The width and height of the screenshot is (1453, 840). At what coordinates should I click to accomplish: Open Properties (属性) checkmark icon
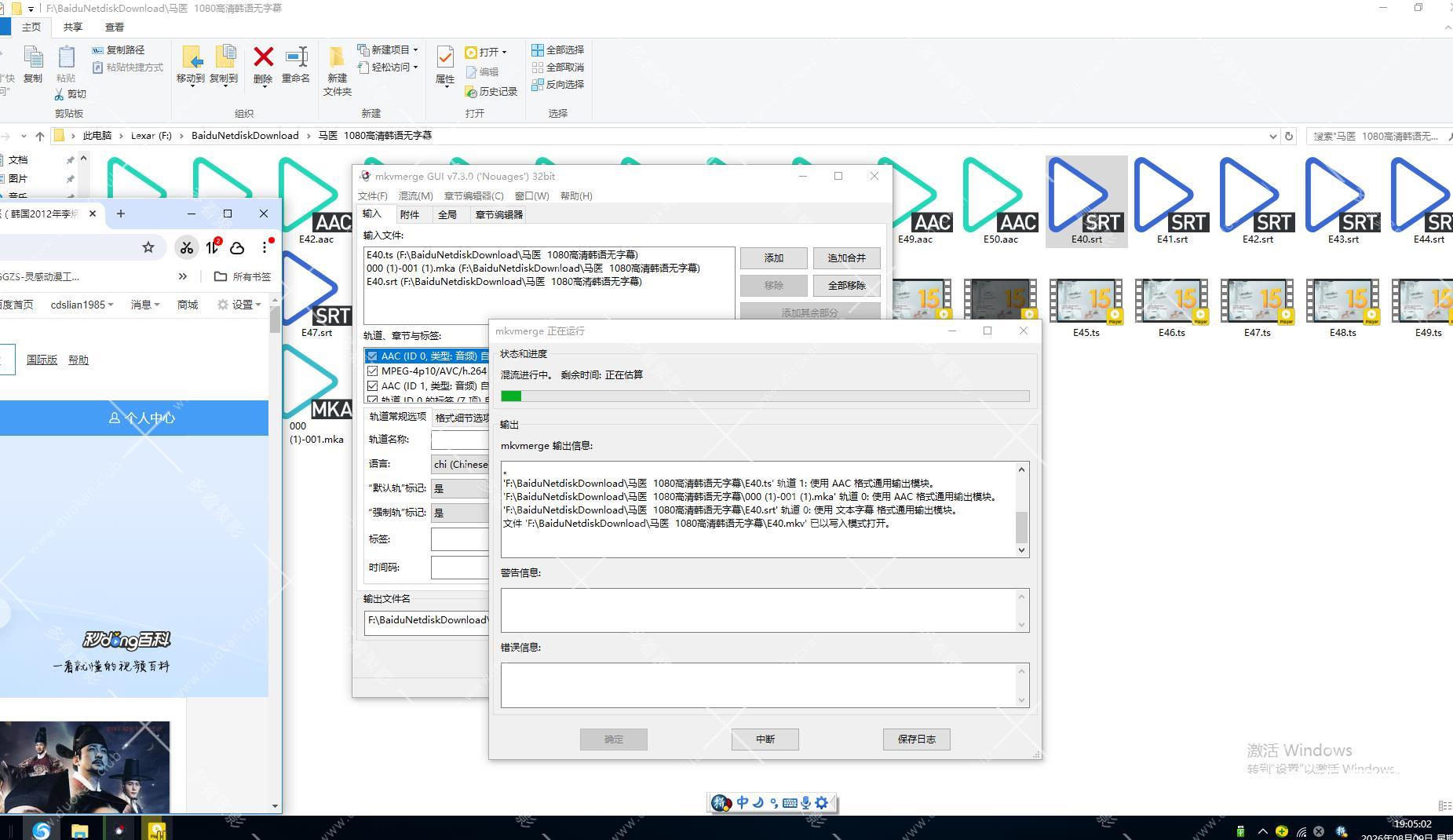tap(445, 57)
